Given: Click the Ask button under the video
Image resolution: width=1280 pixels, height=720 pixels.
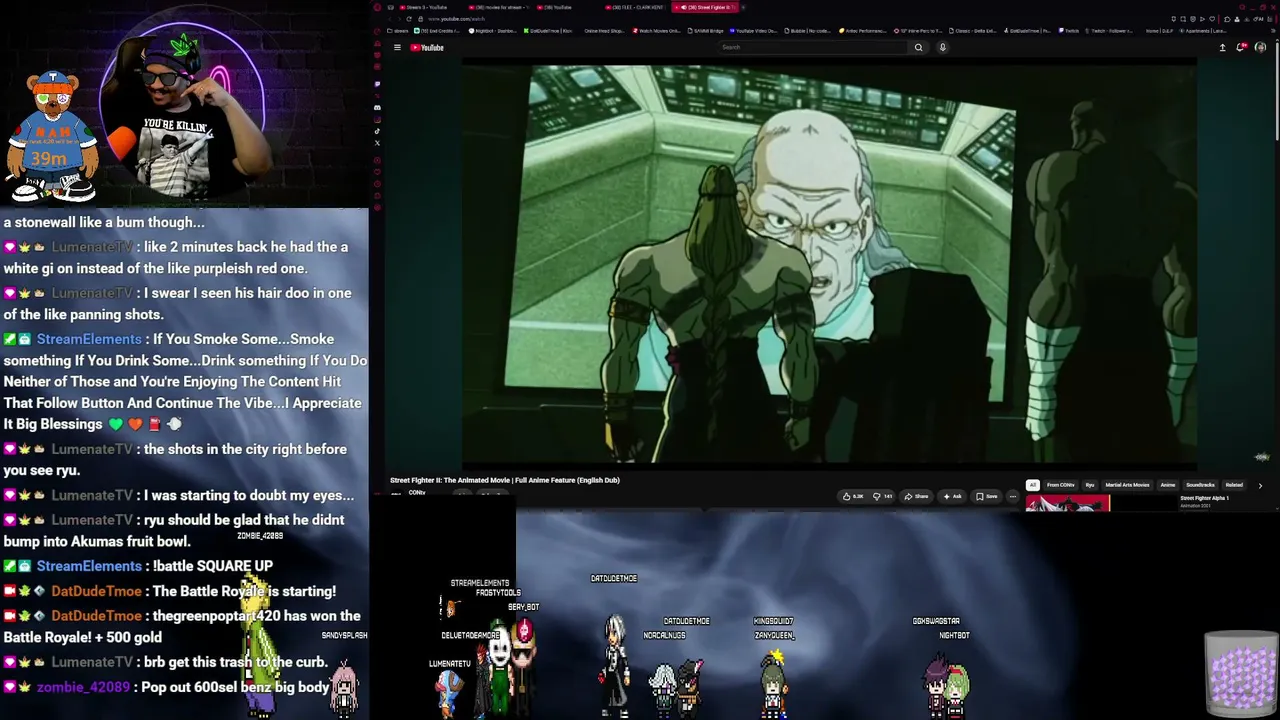Looking at the screenshot, I should pos(952,496).
